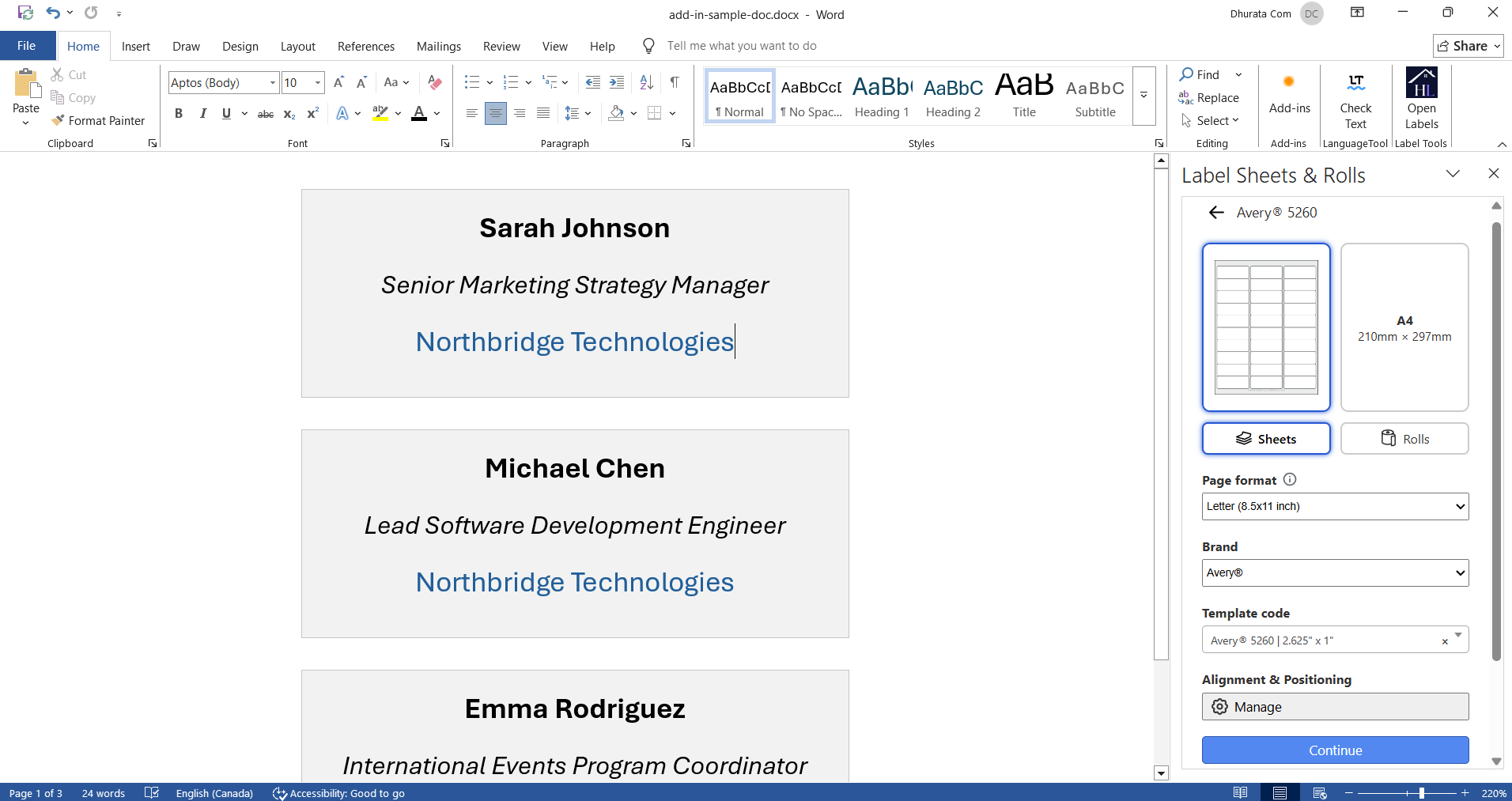This screenshot has height=801, width=1512.
Task: Click the back arrow next to Avery 5260
Action: (x=1215, y=212)
